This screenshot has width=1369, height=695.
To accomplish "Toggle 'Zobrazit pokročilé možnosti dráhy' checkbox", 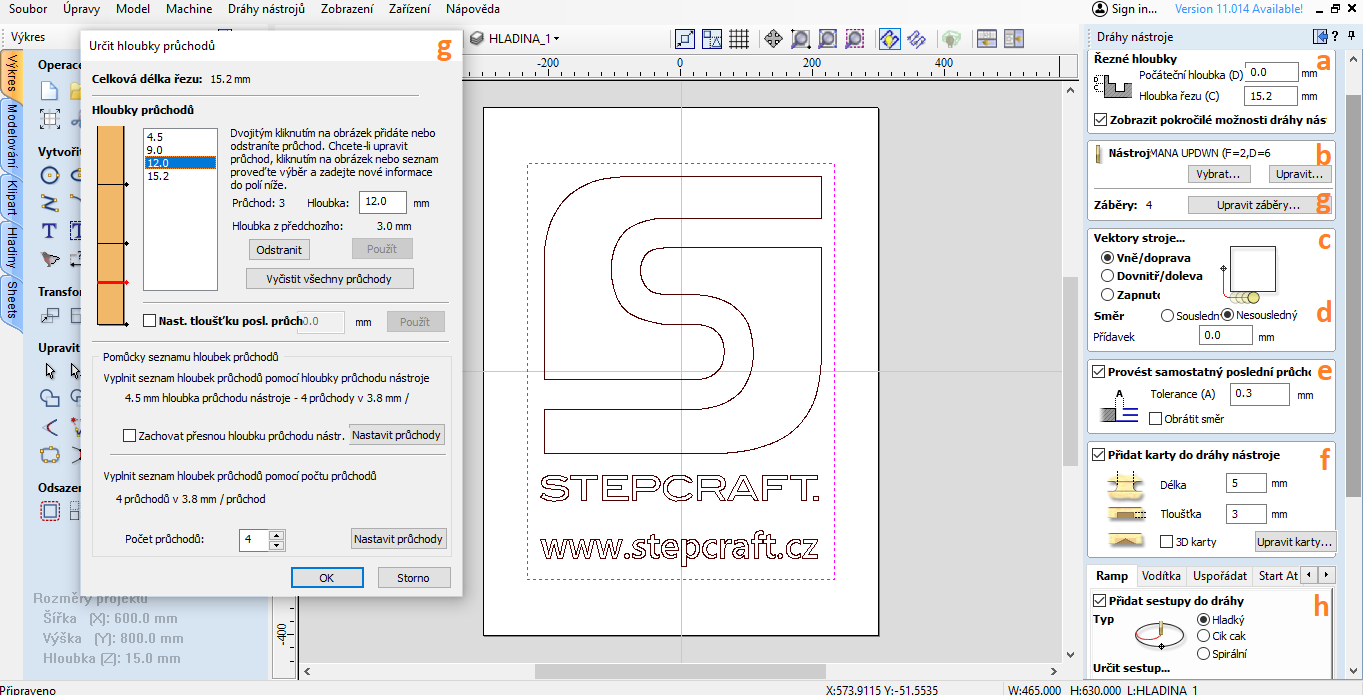I will pos(1102,120).
